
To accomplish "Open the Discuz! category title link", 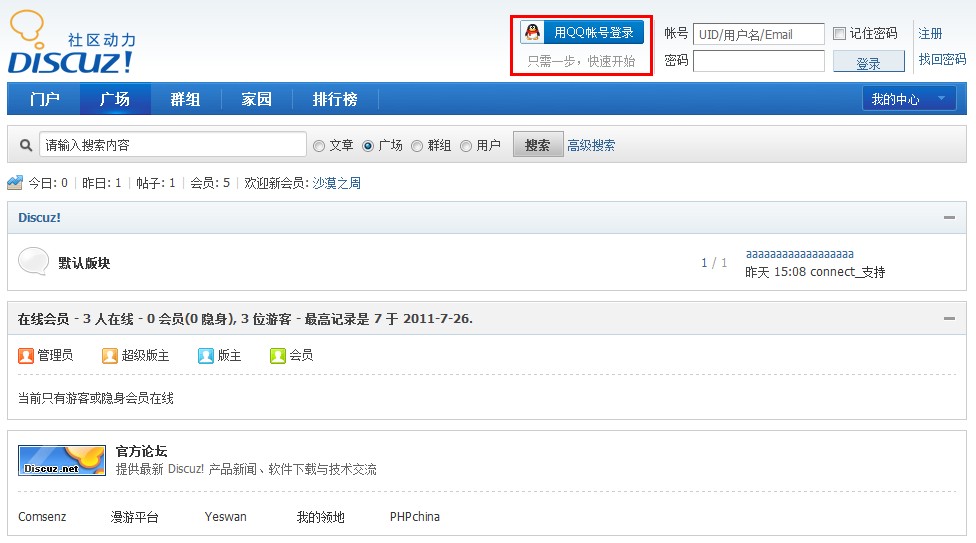I will [39, 218].
